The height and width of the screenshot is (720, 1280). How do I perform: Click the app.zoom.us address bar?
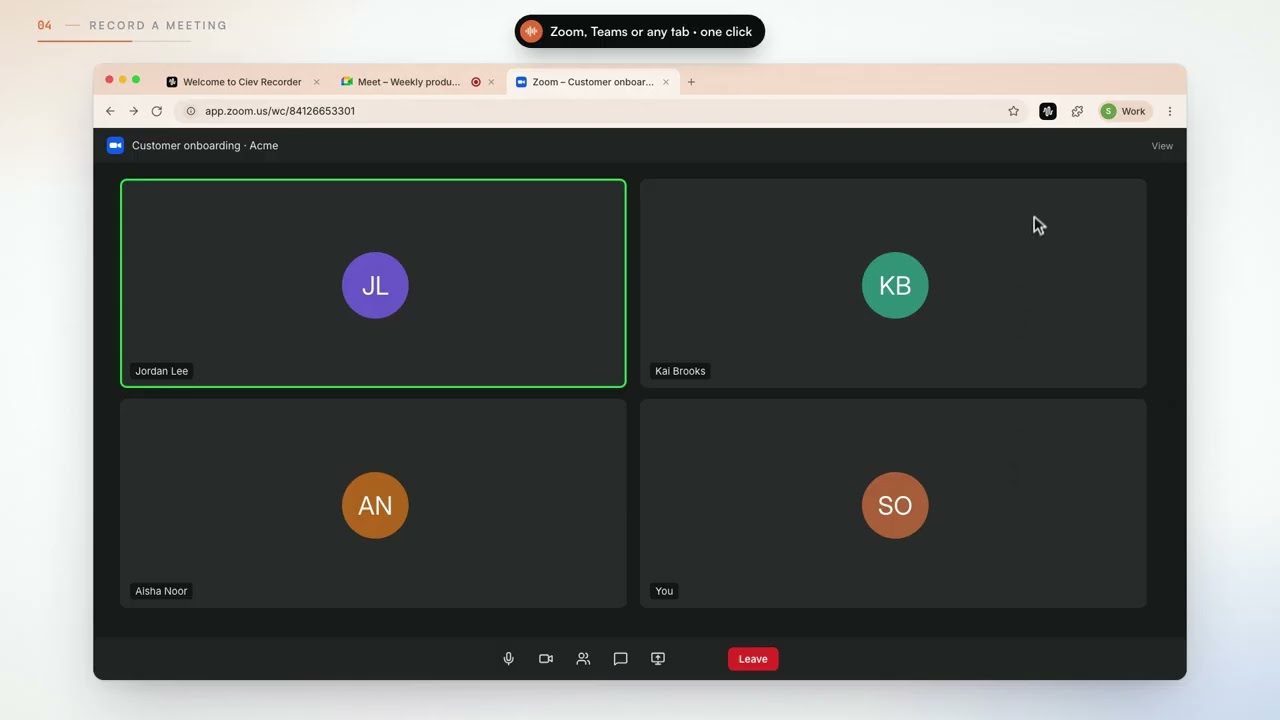pos(600,111)
